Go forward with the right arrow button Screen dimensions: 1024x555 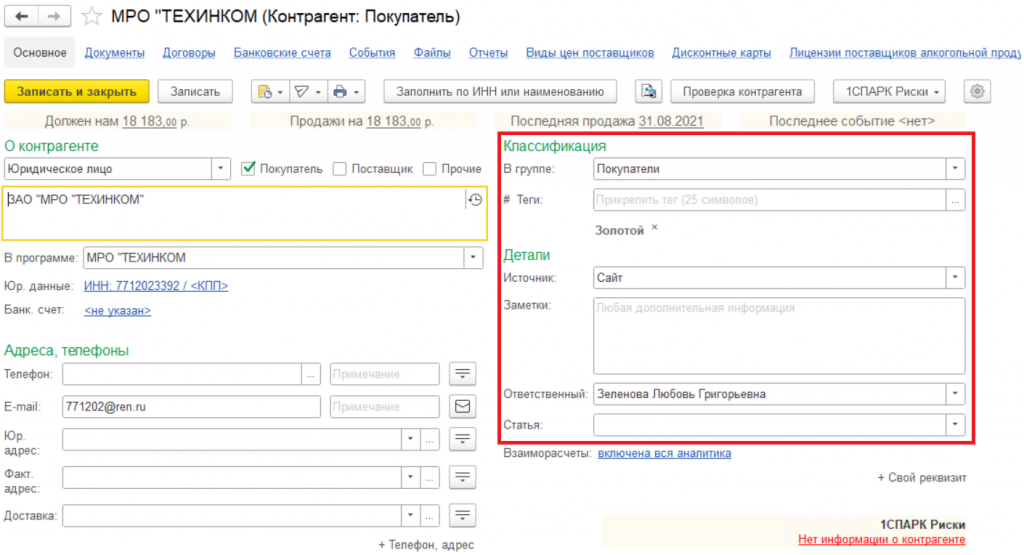point(54,16)
